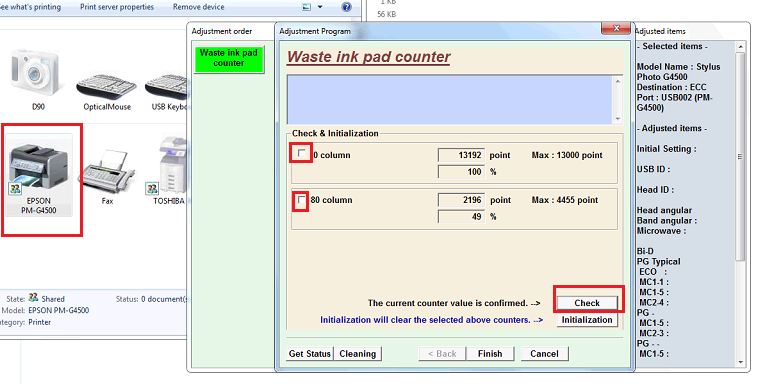Click the 'Status: 0 document(s)' text
Viewport: 762px width, 384px height.
pyautogui.click(x=151, y=299)
